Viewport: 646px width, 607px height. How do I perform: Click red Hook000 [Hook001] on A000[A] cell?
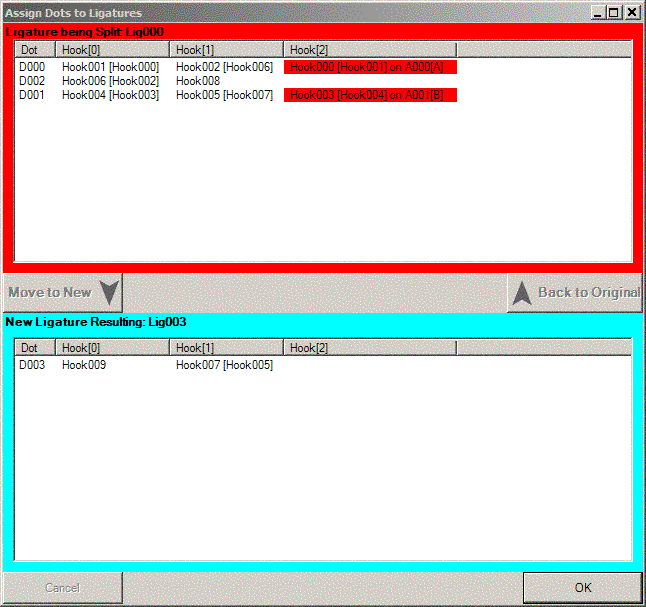370,67
